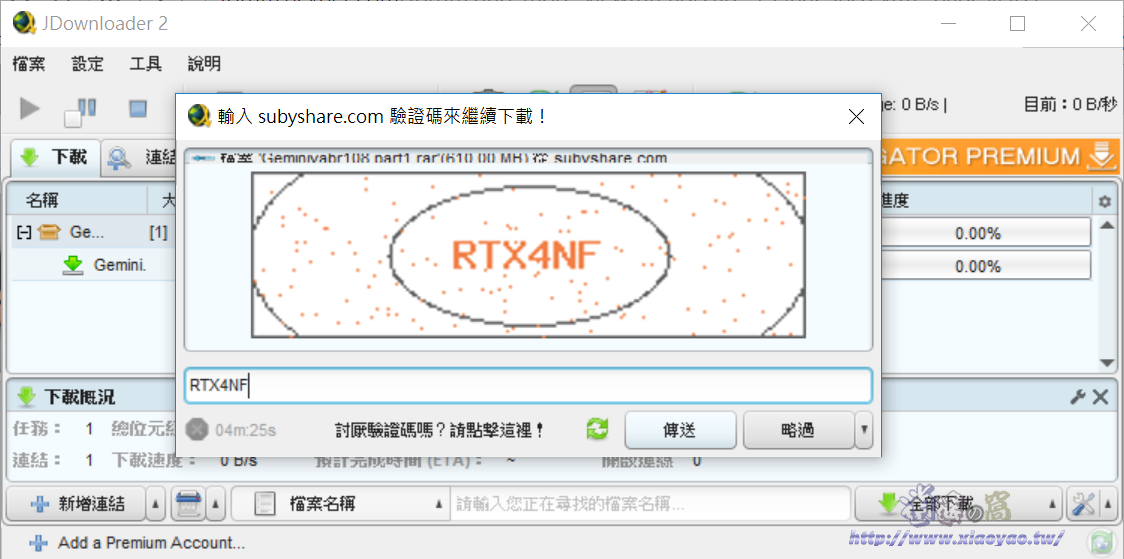1124x559 pixels.
Task: Open dropdown arrow next to 略過
Action: click(x=864, y=430)
